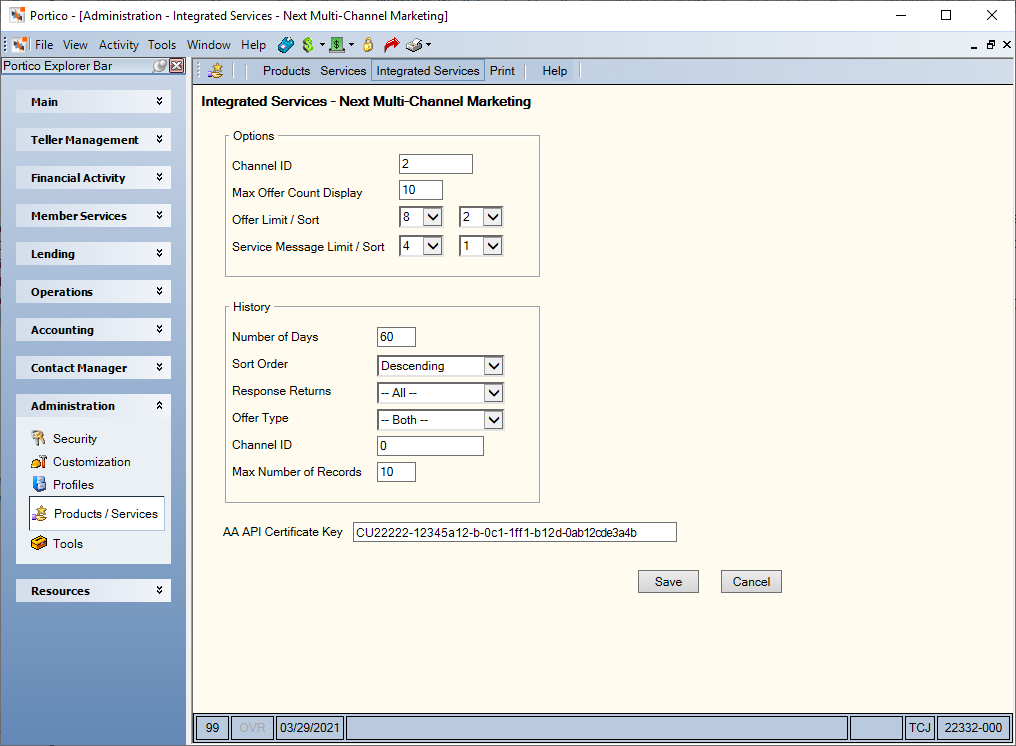Close the Portico Explorer Bar
This screenshot has height=746, width=1016.
pyautogui.click(x=177, y=65)
